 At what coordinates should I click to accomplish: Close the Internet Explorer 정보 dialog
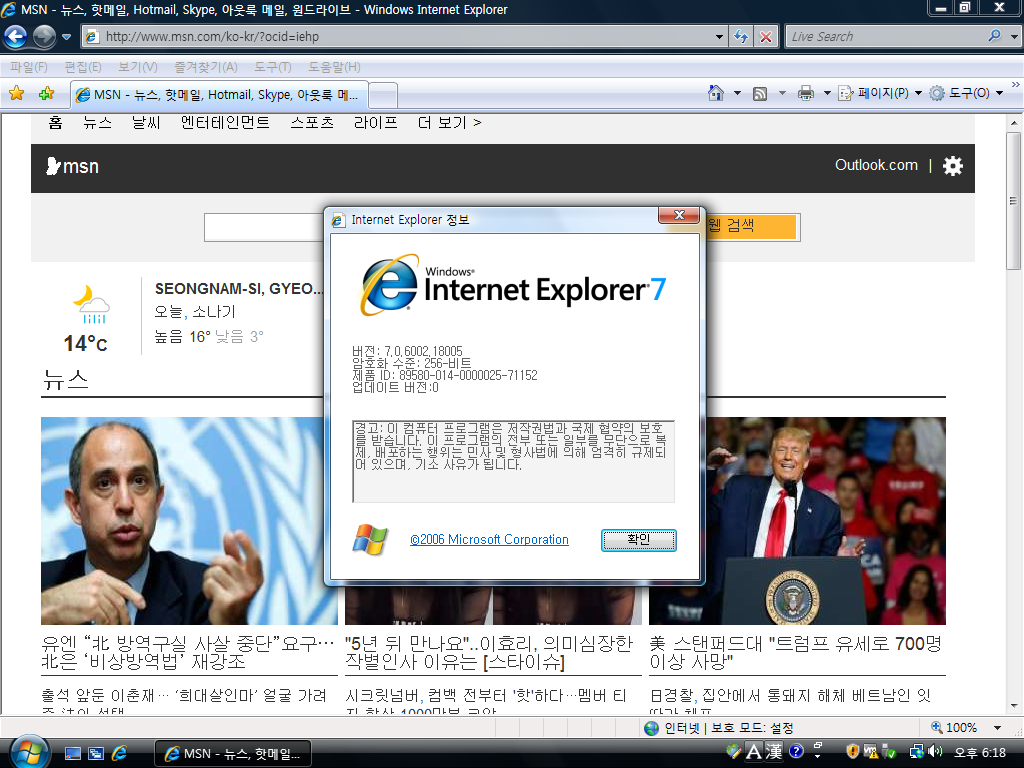(679, 215)
